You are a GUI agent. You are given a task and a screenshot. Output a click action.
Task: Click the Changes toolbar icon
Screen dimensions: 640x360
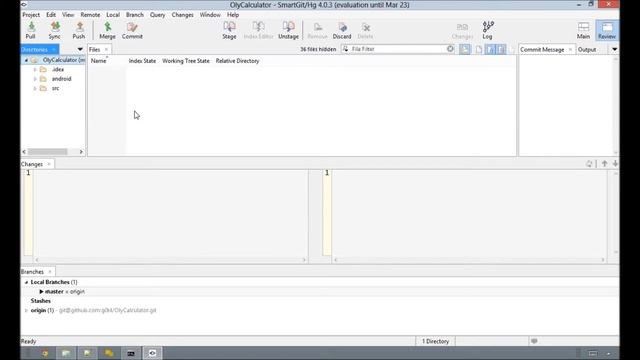coord(462,30)
